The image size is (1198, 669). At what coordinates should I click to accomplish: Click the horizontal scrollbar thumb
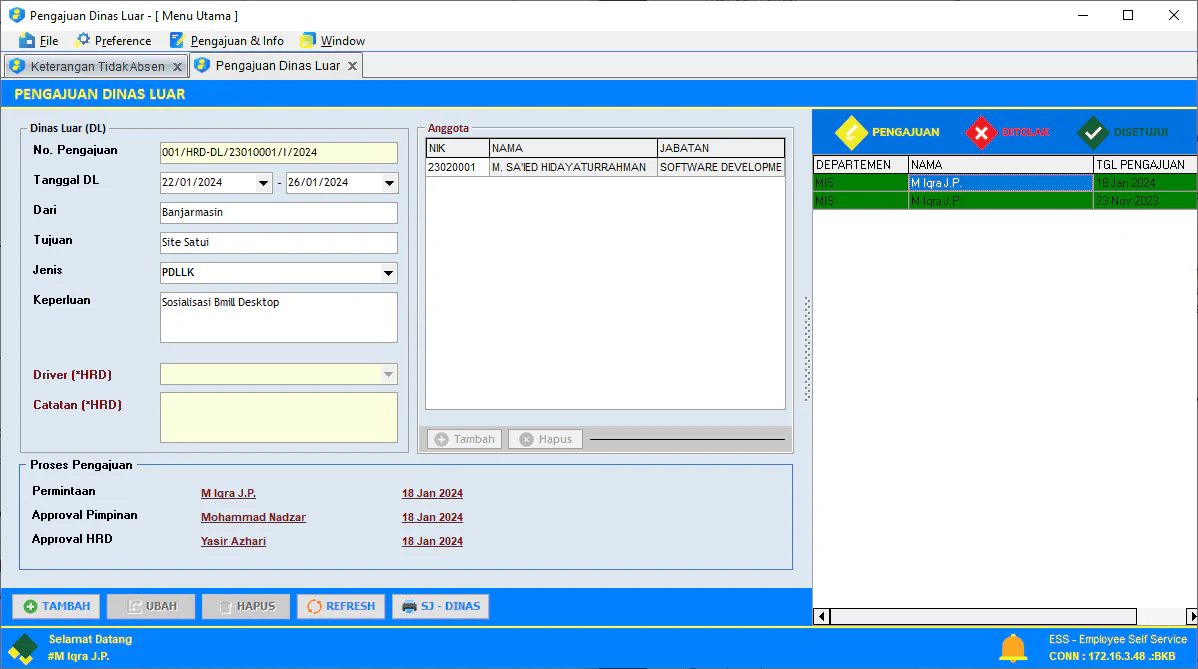point(983,616)
